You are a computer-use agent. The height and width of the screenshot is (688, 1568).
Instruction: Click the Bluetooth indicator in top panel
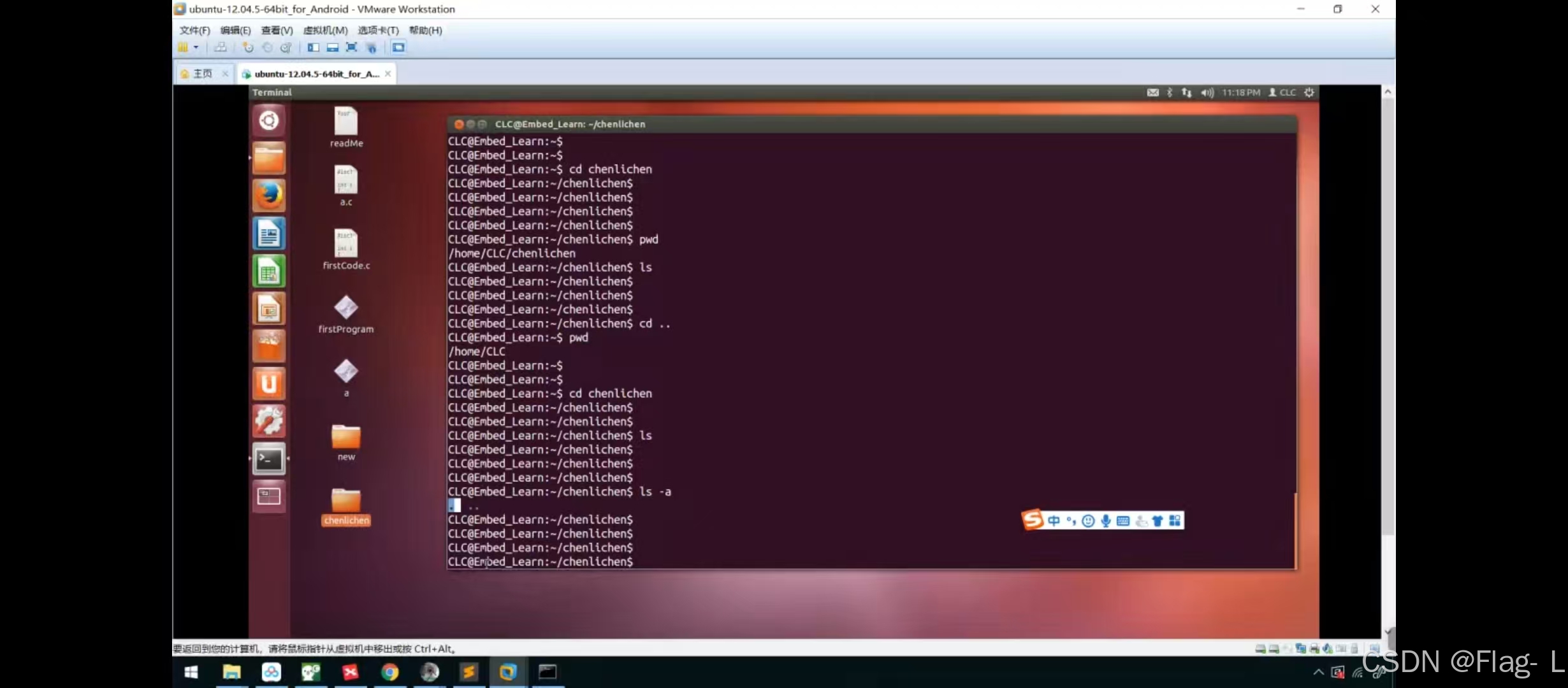[x=1169, y=92]
